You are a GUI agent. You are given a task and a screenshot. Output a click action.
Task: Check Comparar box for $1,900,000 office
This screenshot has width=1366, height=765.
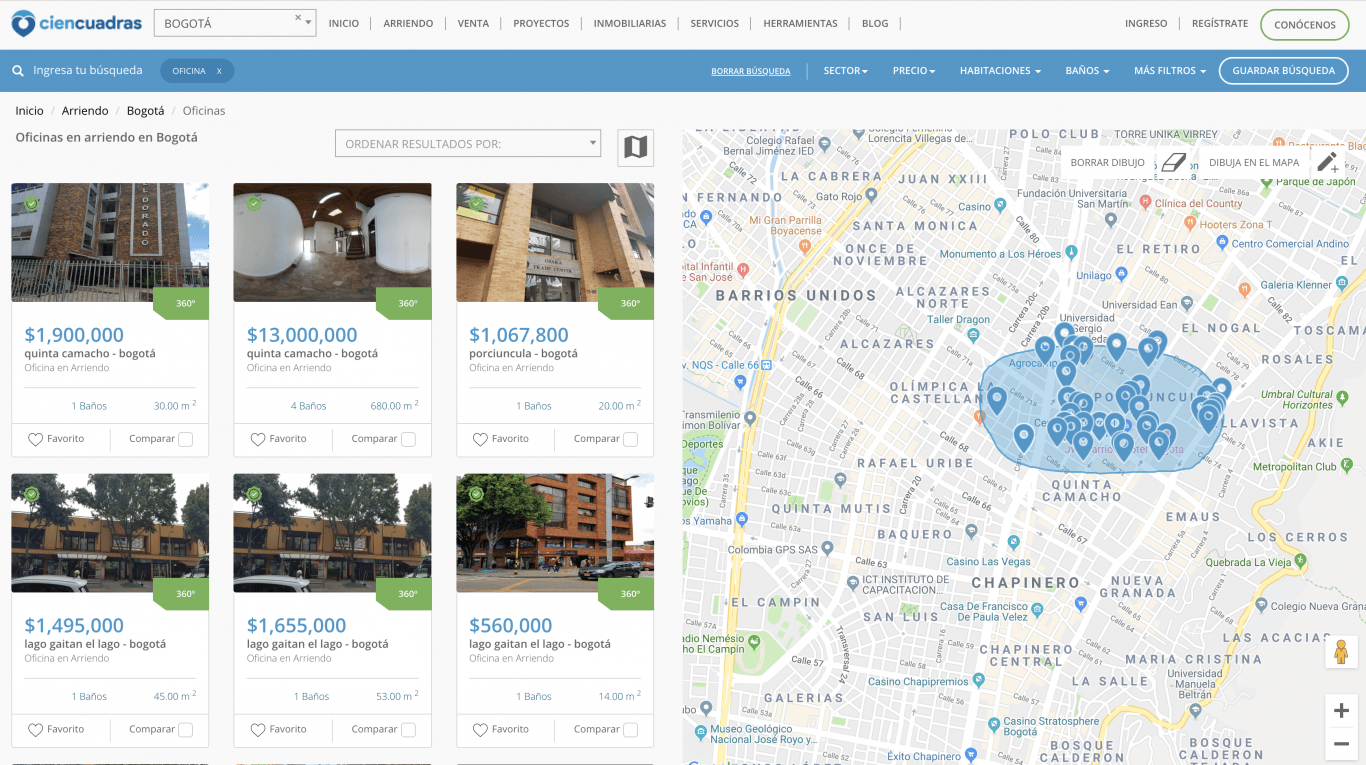click(x=185, y=439)
